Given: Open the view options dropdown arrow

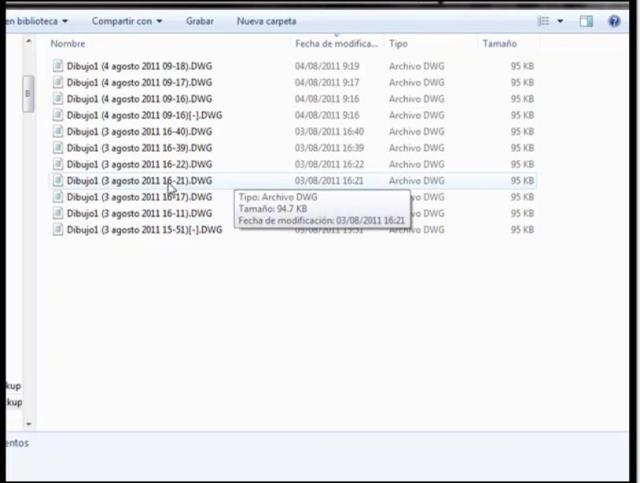Looking at the screenshot, I should point(560,21).
